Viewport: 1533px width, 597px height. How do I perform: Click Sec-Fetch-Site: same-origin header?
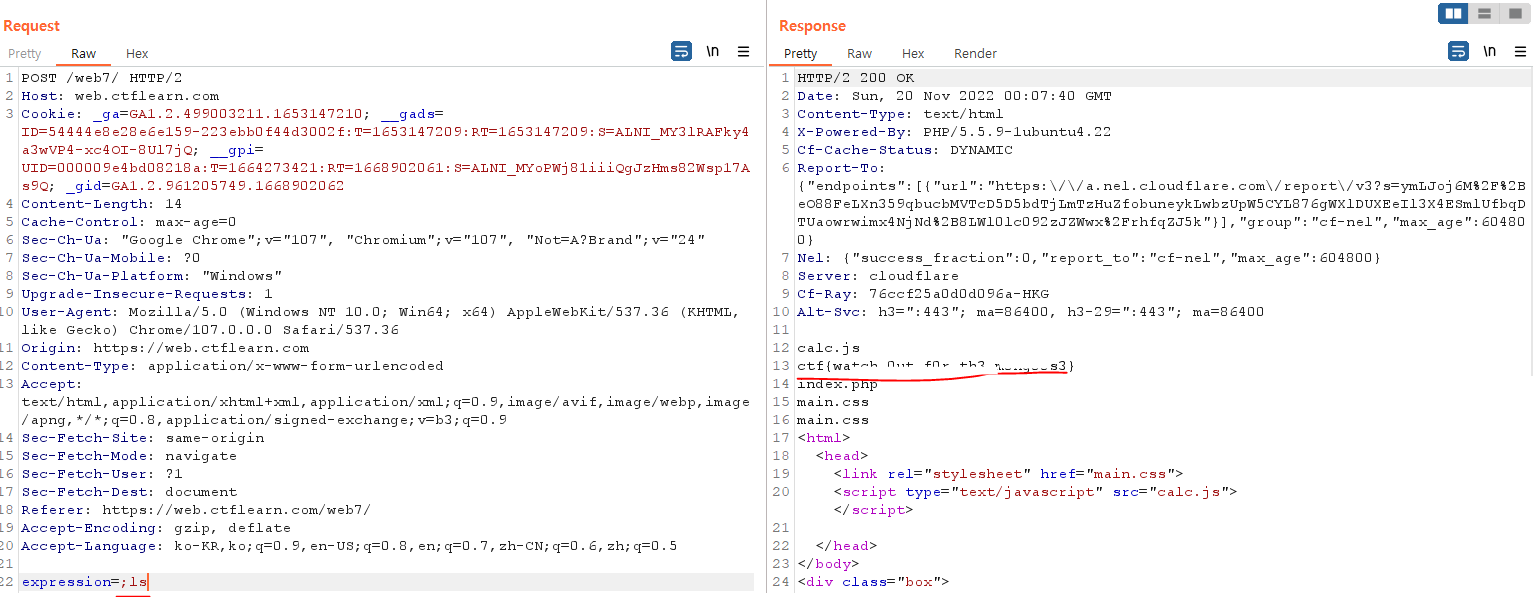[142, 438]
